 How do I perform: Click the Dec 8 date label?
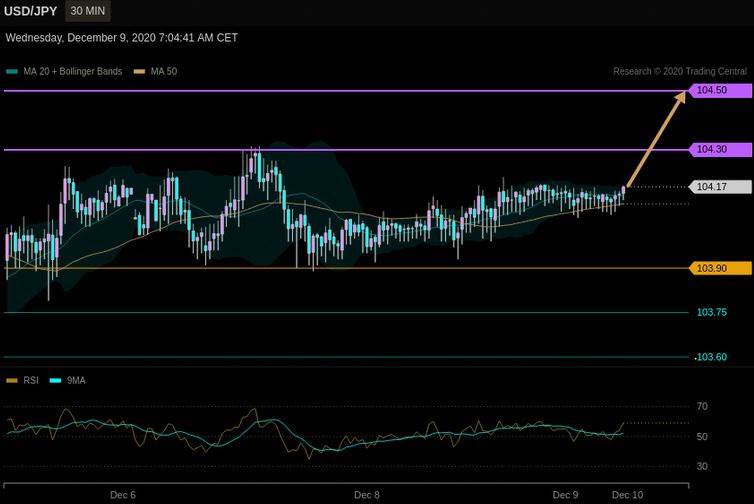click(x=367, y=495)
